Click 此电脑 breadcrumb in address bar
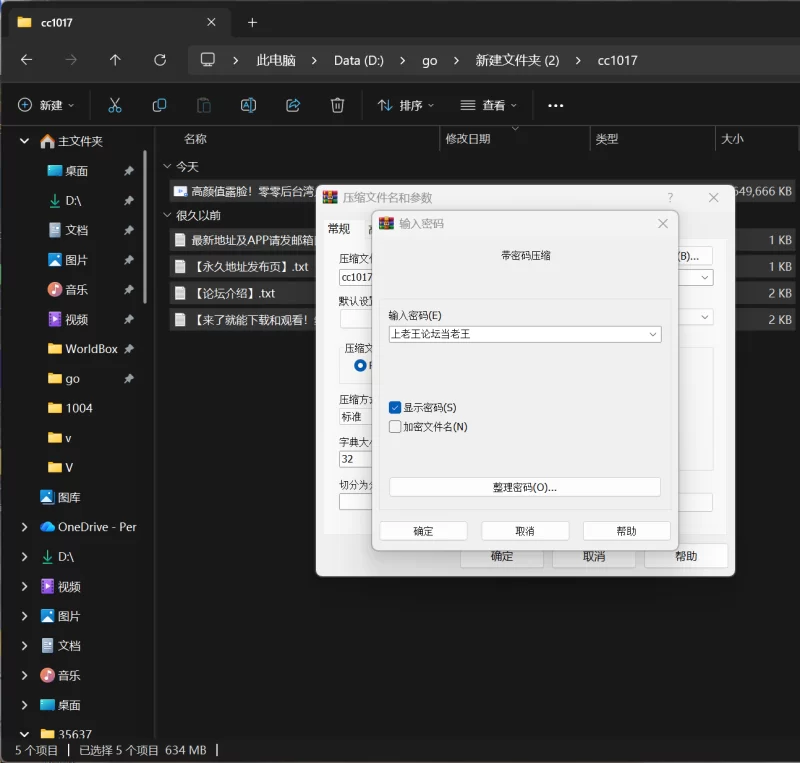Image resolution: width=800 pixels, height=763 pixels. pos(276,60)
